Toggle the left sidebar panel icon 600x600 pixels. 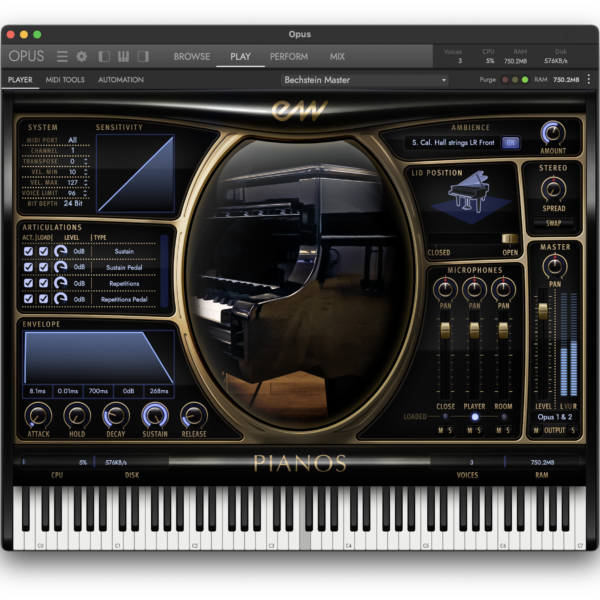click(104, 57)
